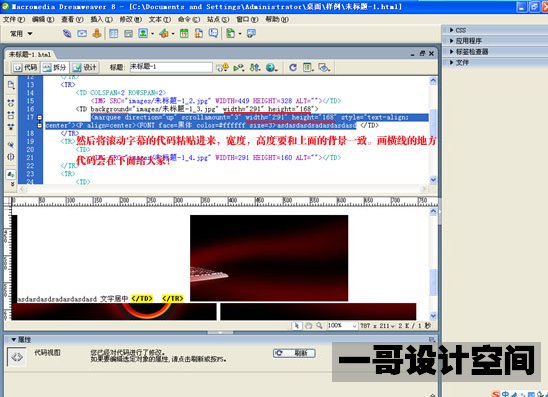Select the hand tool in status bar

pos(308,326)
